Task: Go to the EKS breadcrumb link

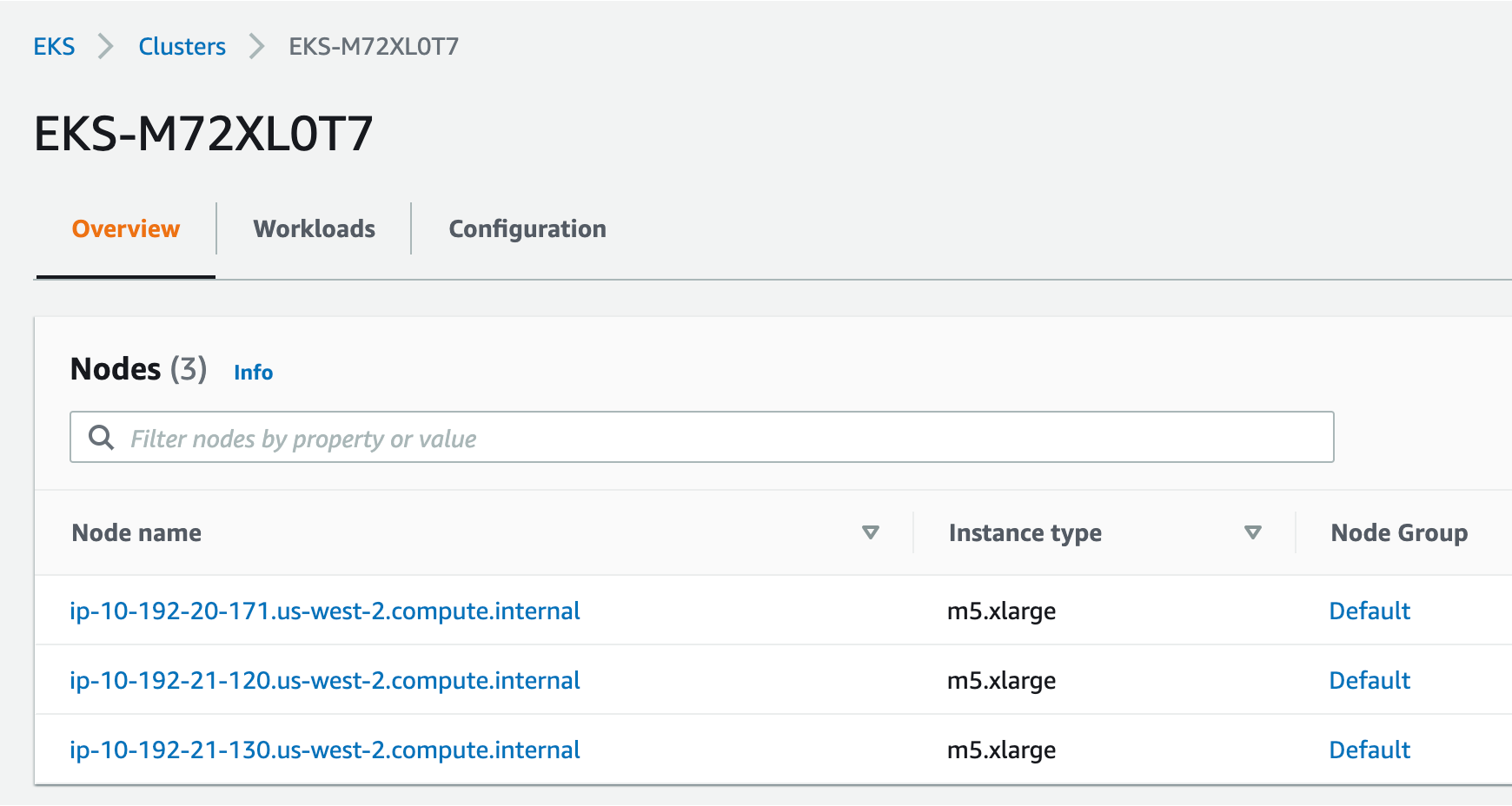Action: tap(54, 46)
